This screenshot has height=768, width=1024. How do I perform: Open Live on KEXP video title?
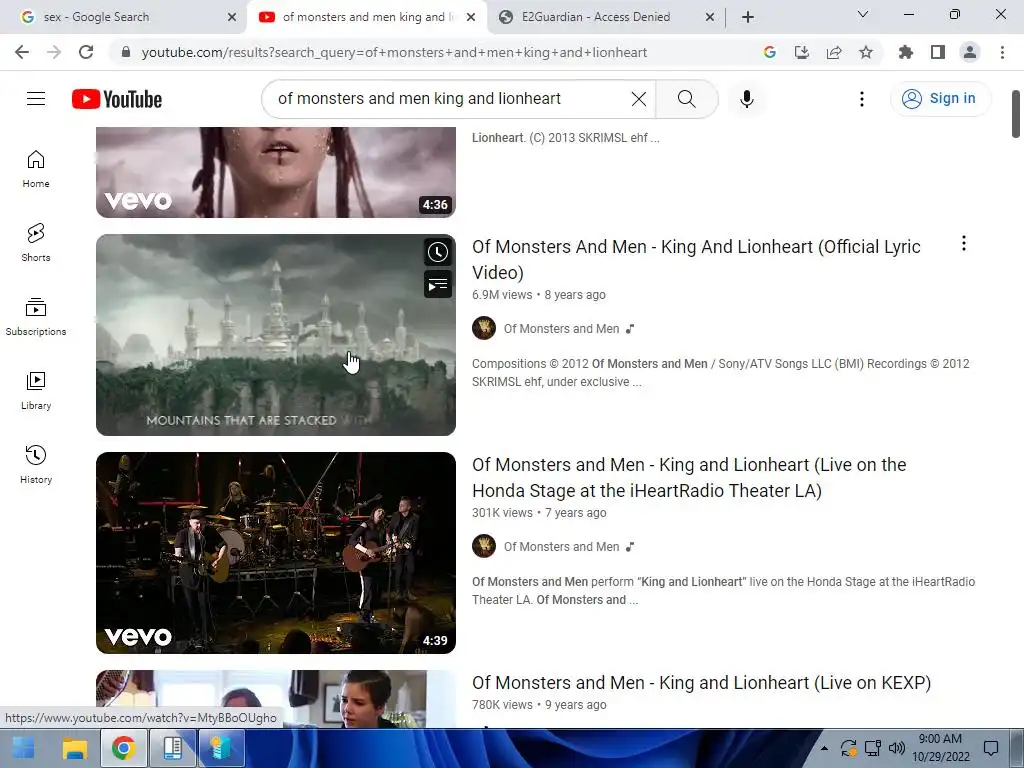(x=701, y=682)
